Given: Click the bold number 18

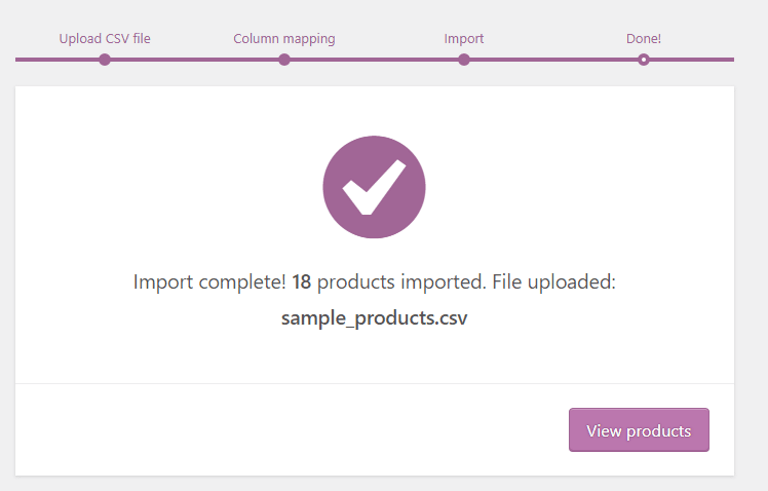Looking at the screenshot, I should pos(301,282).
